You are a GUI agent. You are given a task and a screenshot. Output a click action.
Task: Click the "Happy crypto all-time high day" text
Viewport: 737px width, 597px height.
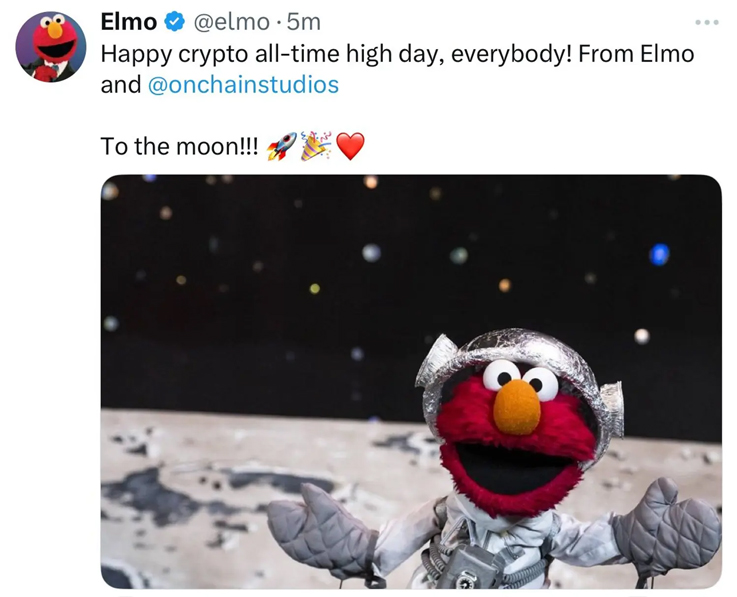click(270, 53)
